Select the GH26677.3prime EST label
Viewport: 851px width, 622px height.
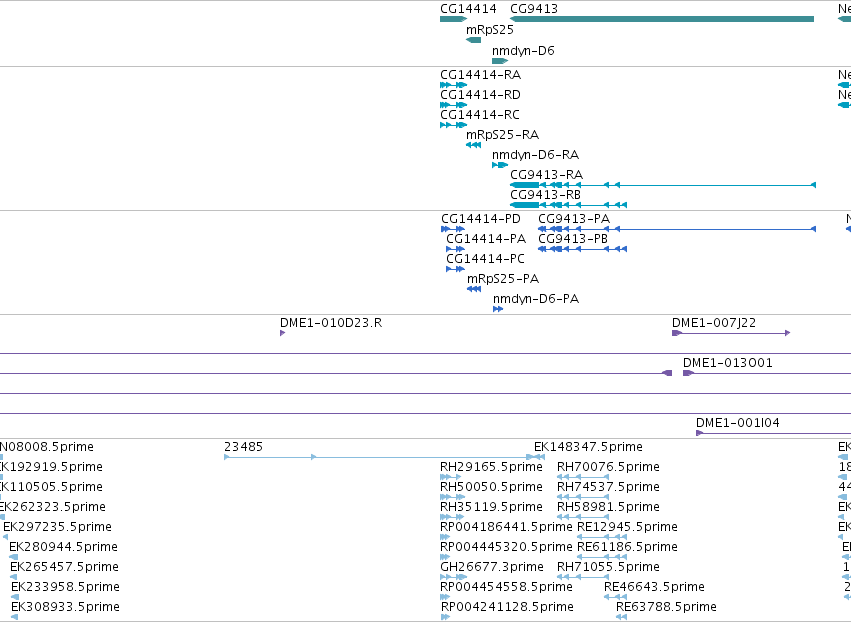pyautogui.click(x=492, y=567)
